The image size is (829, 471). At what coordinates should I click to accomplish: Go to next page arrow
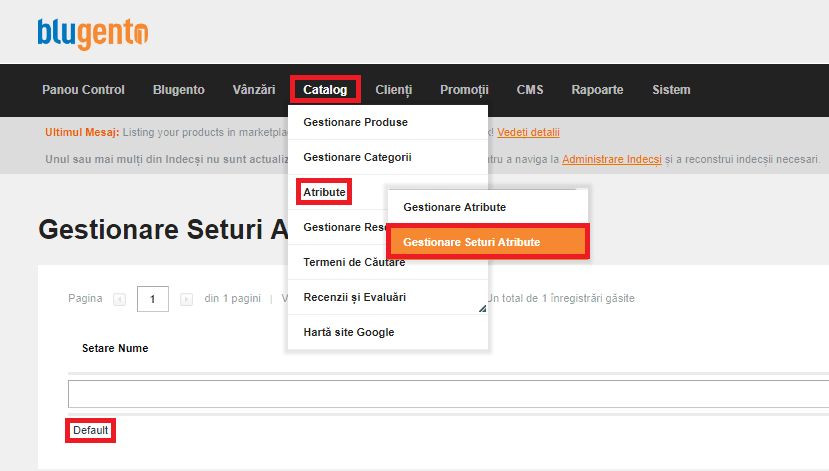click(x=186, y=299)
